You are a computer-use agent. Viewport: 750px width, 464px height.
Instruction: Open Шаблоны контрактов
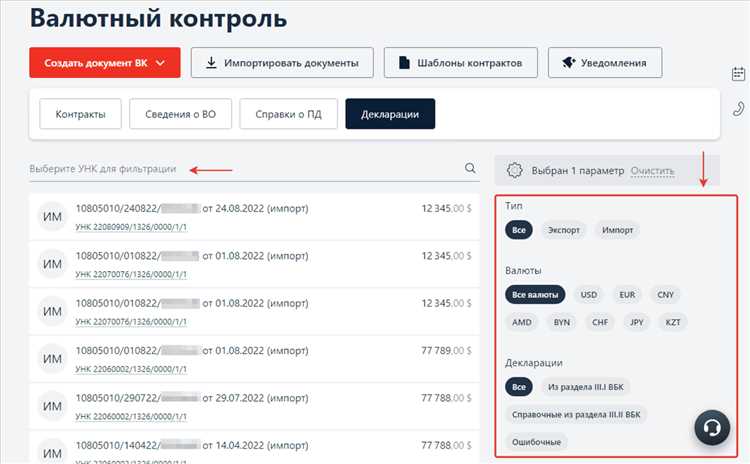coord(461,63)
